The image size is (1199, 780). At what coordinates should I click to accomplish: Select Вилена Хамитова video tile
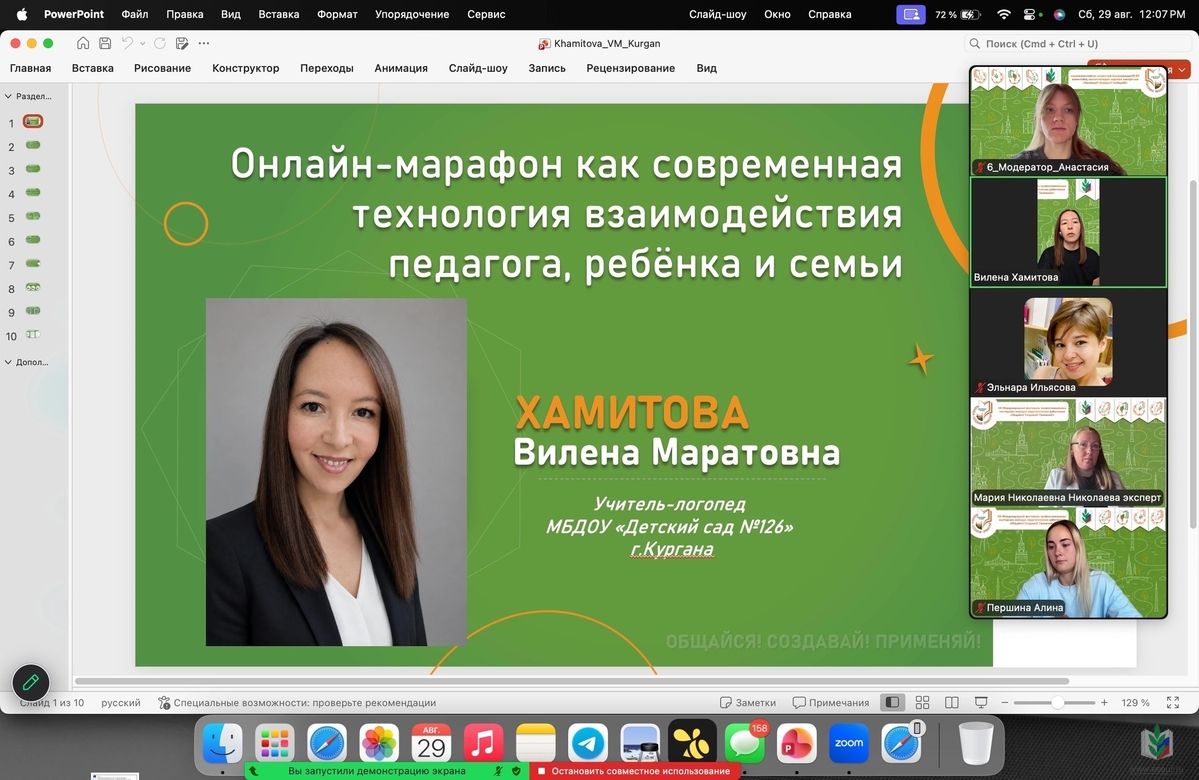[1068, 232]
